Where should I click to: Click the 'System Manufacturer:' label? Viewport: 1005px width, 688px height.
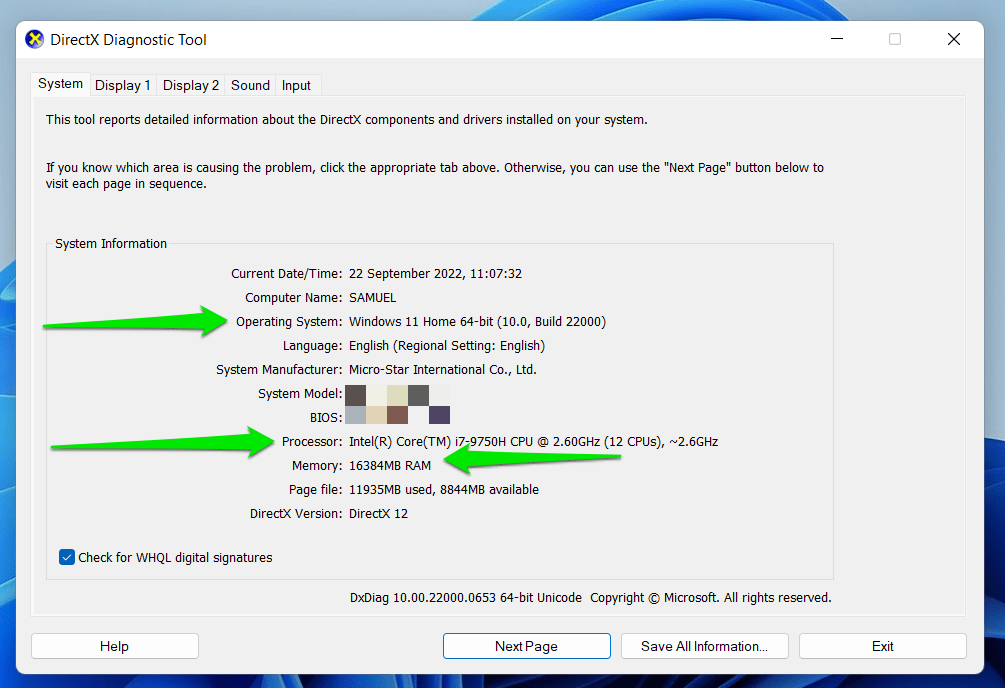pyautogui.click(x=279, y=370)
